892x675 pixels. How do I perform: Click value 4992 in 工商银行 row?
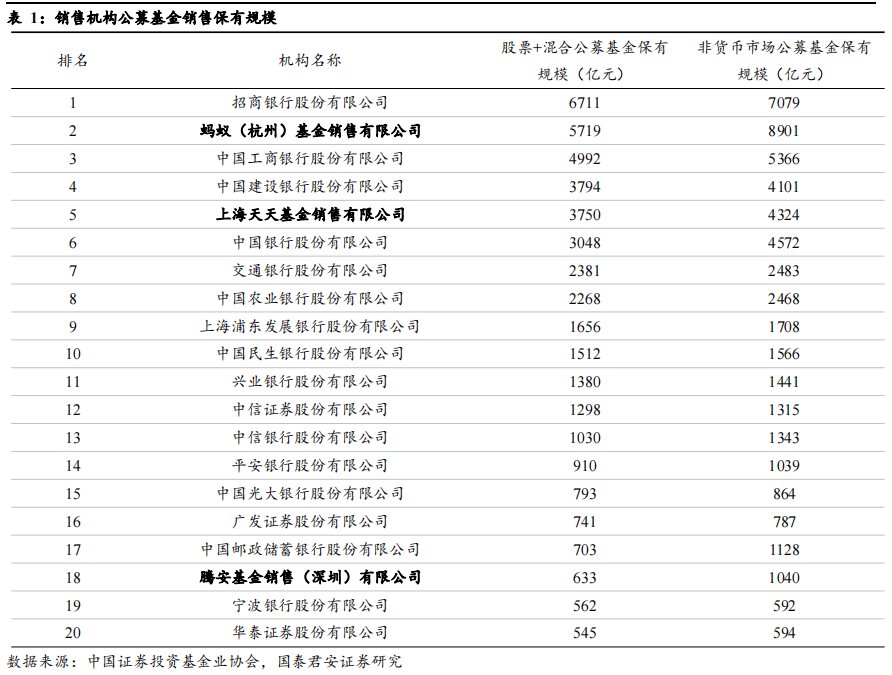point(584,159)
